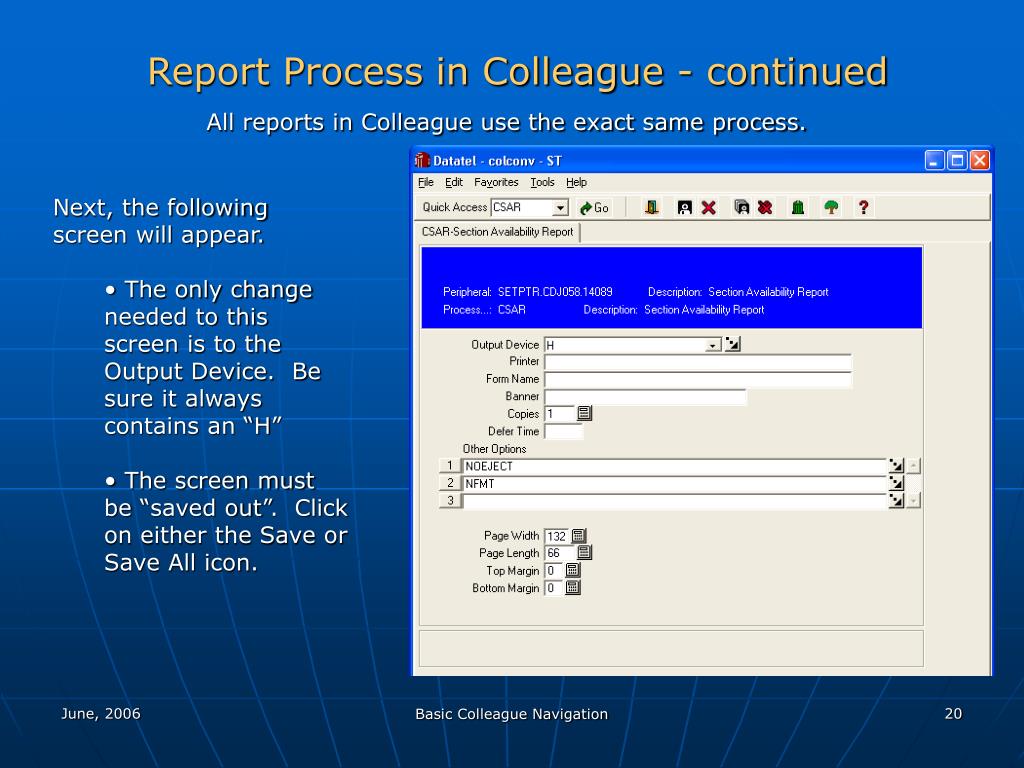Viewport: 1024px width, 768px height.
Task: Open calculator icon beside Top Margin
Action: (x=573, y=570)
